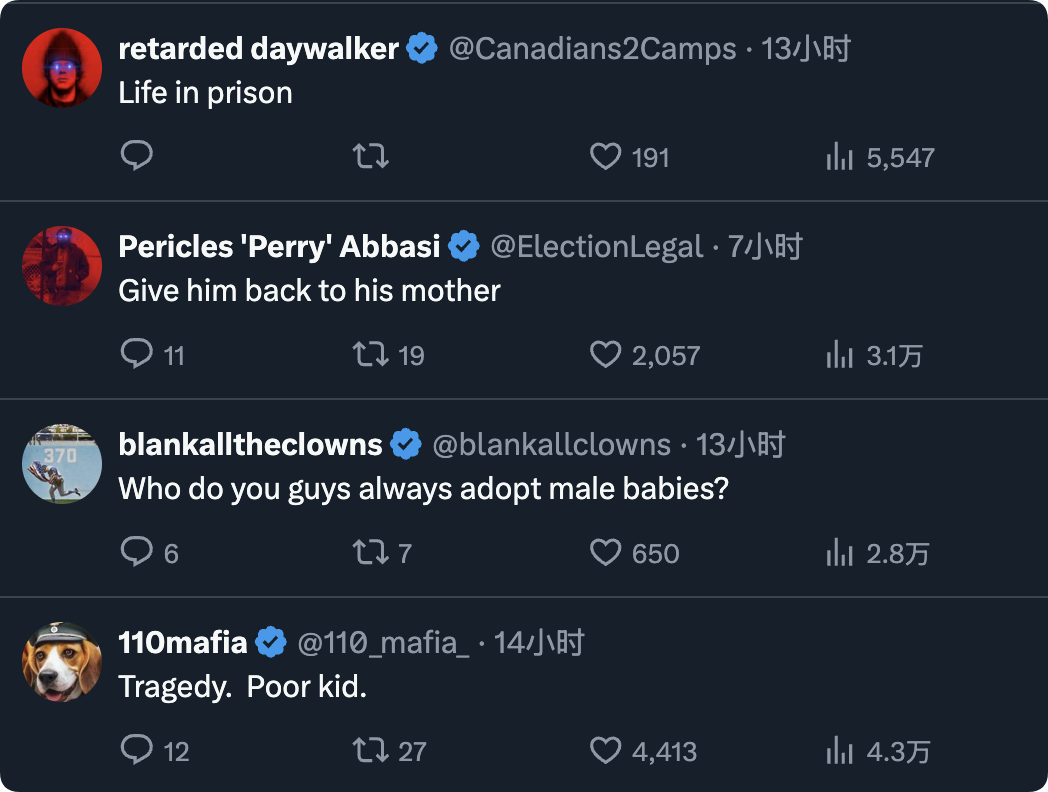Like the tweet with 4,413 likes
The height and width of the screenshot is (792, 1048).
tap(605, 750)
